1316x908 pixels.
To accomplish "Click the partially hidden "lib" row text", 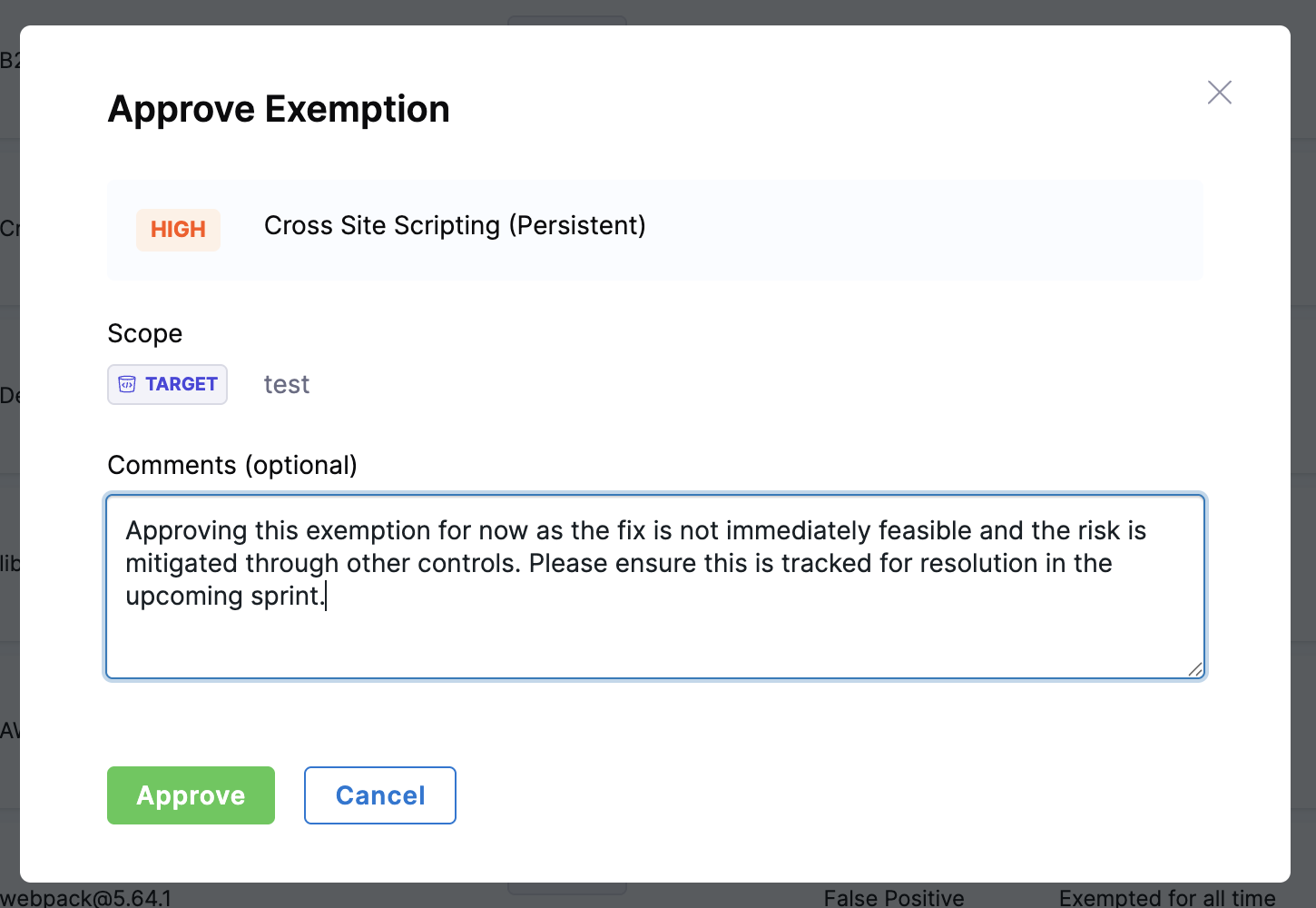I will (9, 564).
